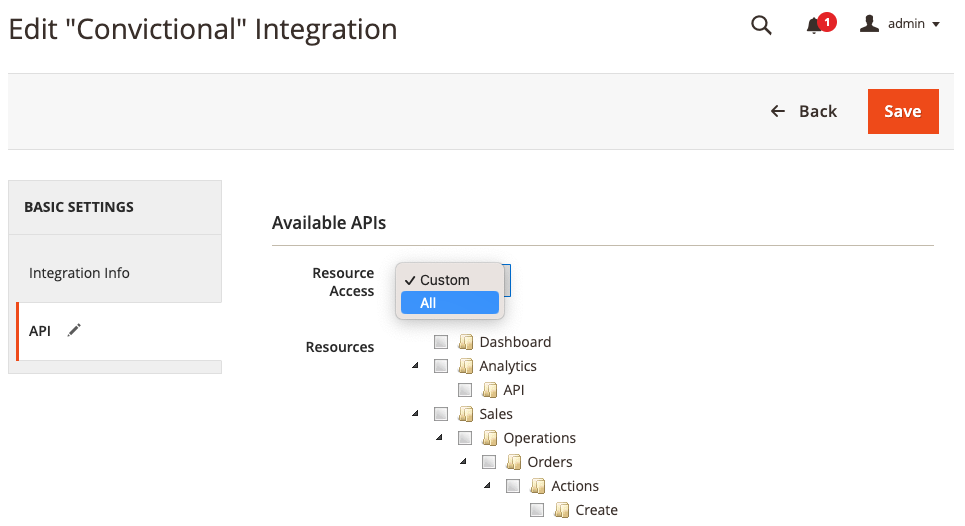Click the Analytics folder icon

tap(465, 366)
